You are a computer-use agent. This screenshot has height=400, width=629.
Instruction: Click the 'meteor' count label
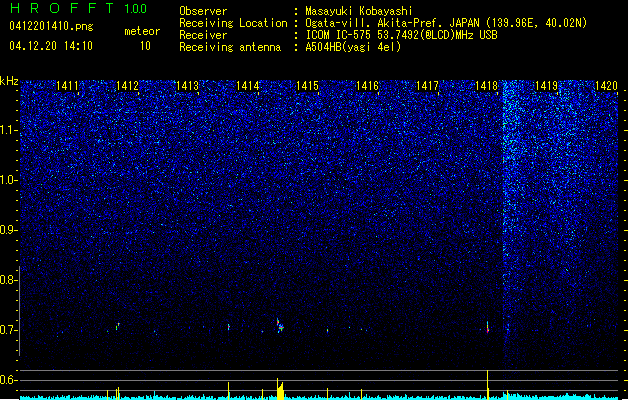coord(142,31)
